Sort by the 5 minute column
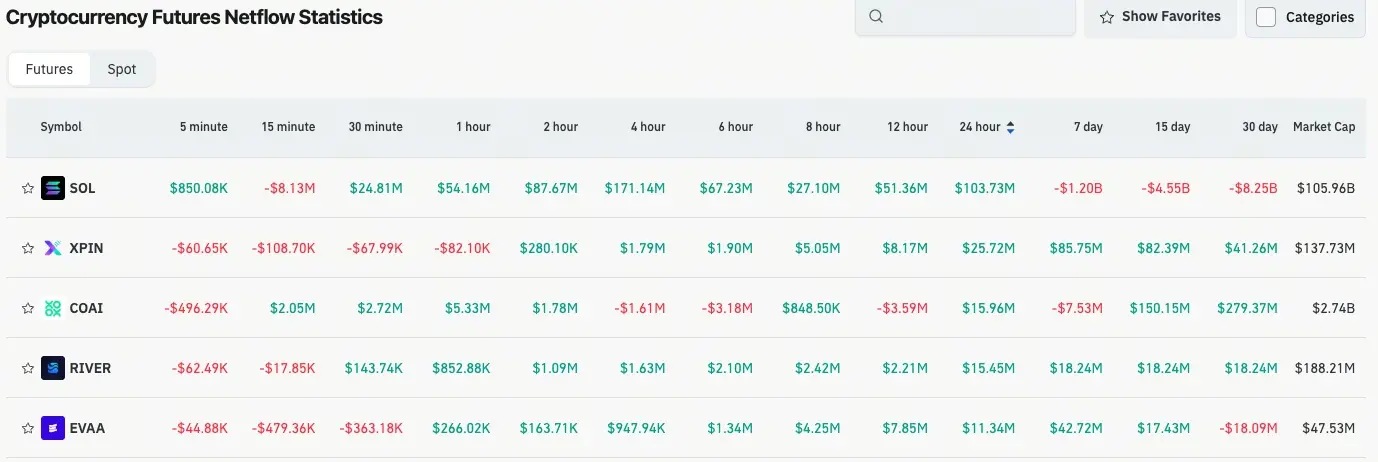 (x=204, y=127)
